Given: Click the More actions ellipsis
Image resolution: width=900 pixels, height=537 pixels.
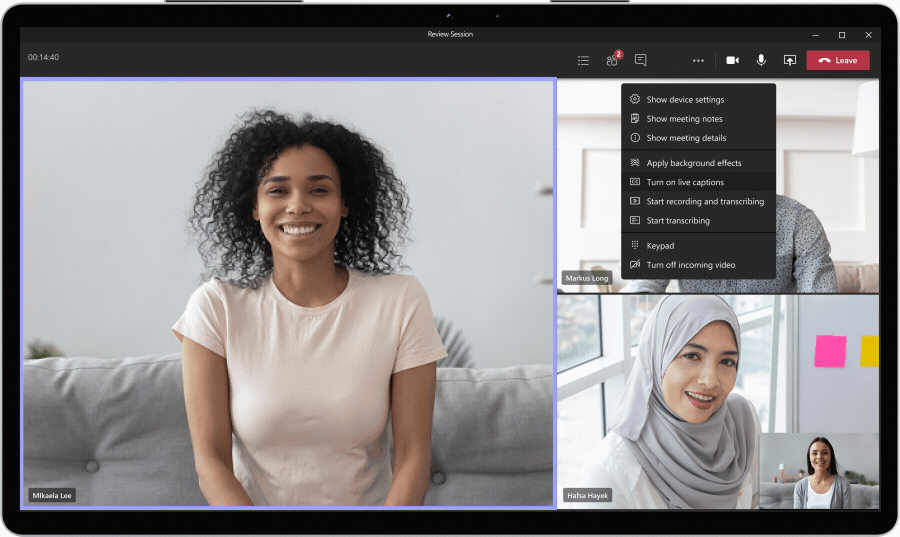Looking at the screenshot, I should pos(698,60).
